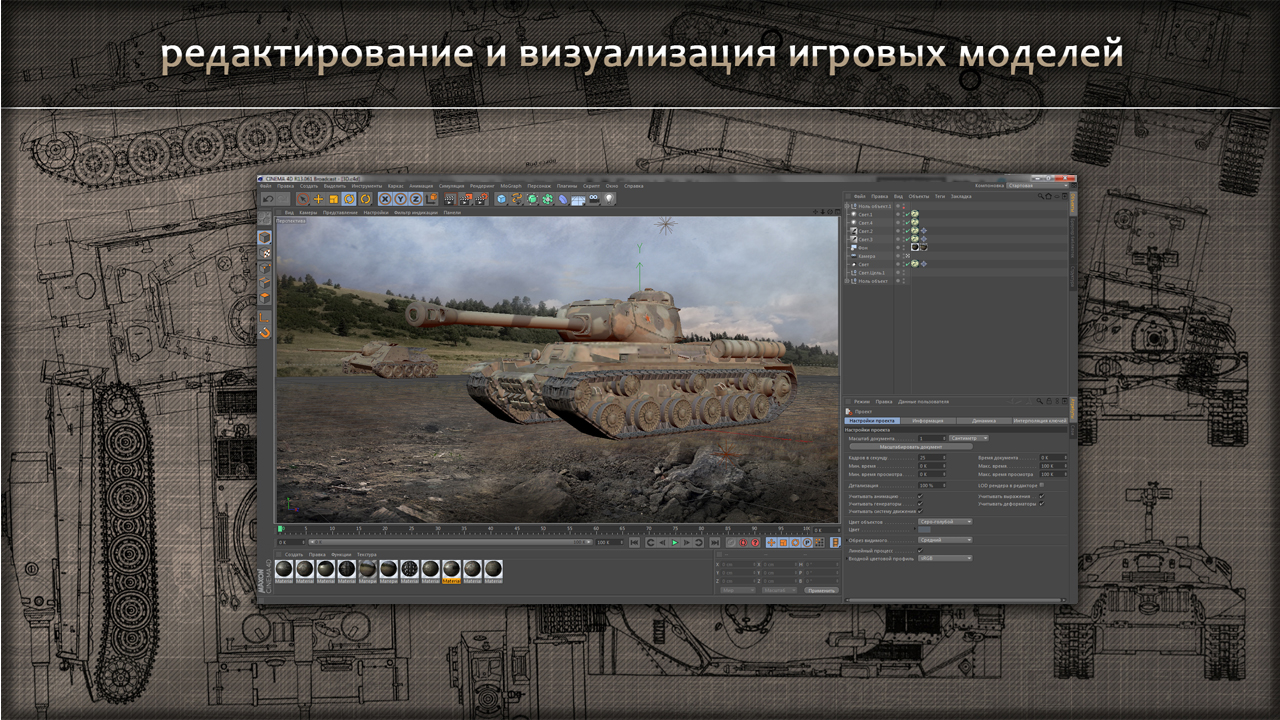Click frame 50 on the timeline ruler
This screenshot has height=720, width=1280.
click(x=543, y=528)
